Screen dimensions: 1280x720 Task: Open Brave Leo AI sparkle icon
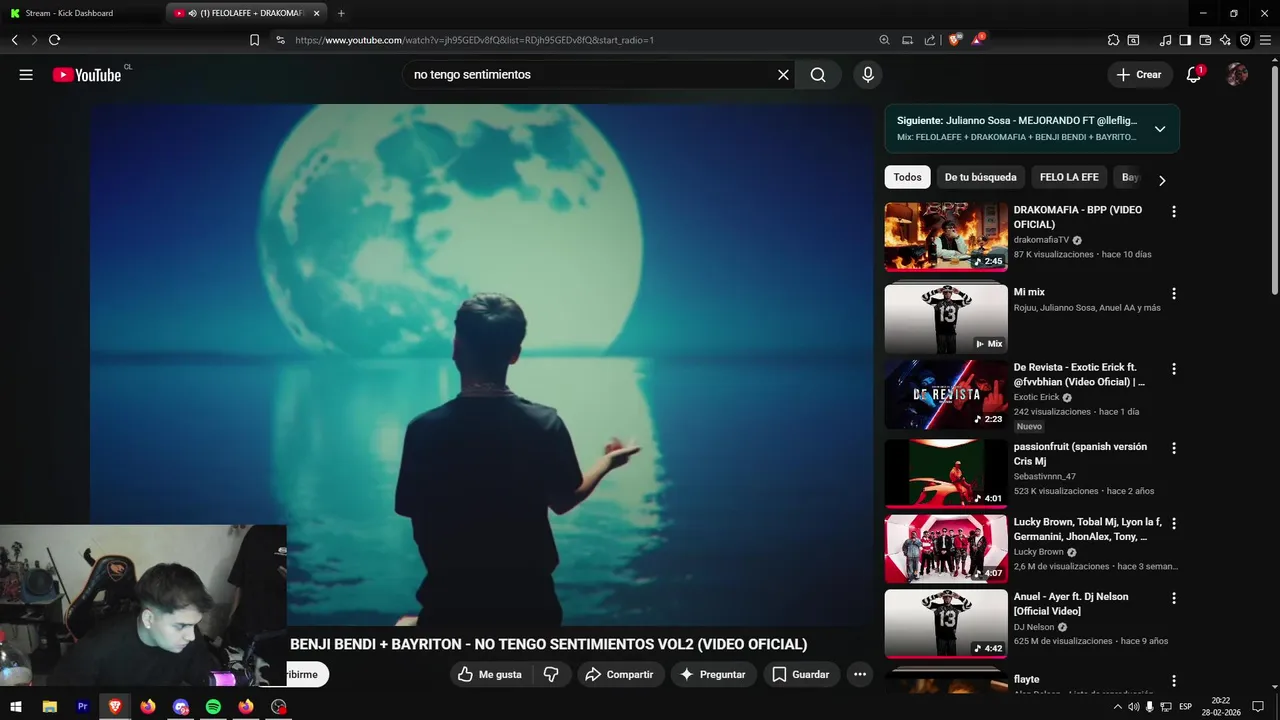(1225, 40)
